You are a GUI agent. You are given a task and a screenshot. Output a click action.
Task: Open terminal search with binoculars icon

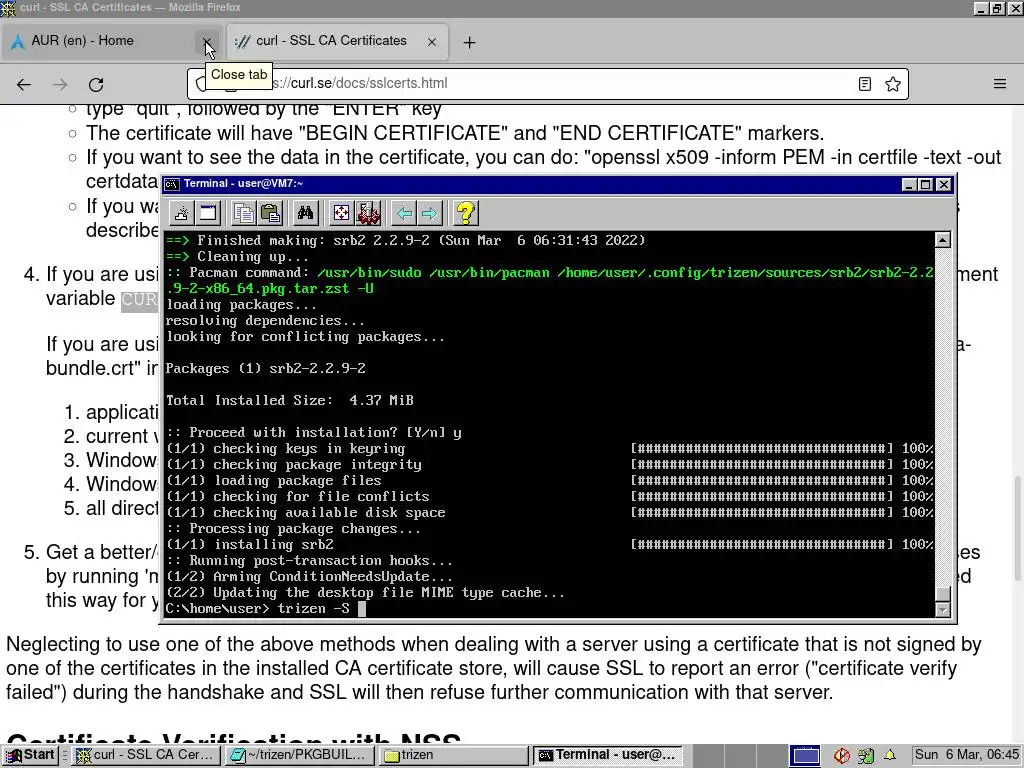[x=305, y=213]
